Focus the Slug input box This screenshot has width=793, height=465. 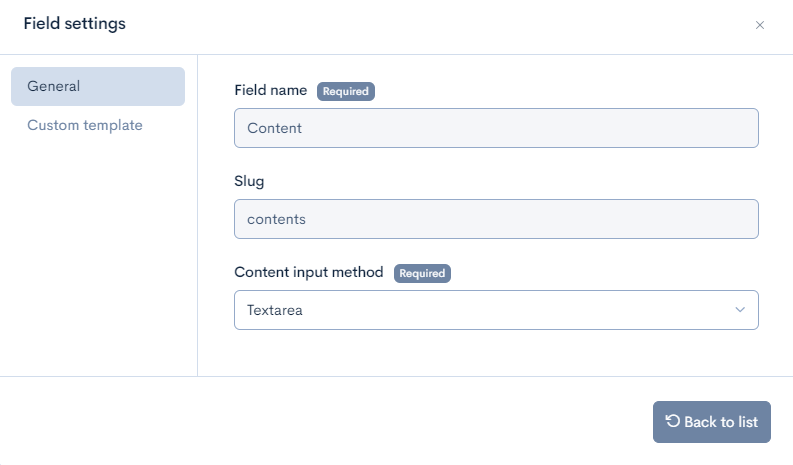(496, 219)
